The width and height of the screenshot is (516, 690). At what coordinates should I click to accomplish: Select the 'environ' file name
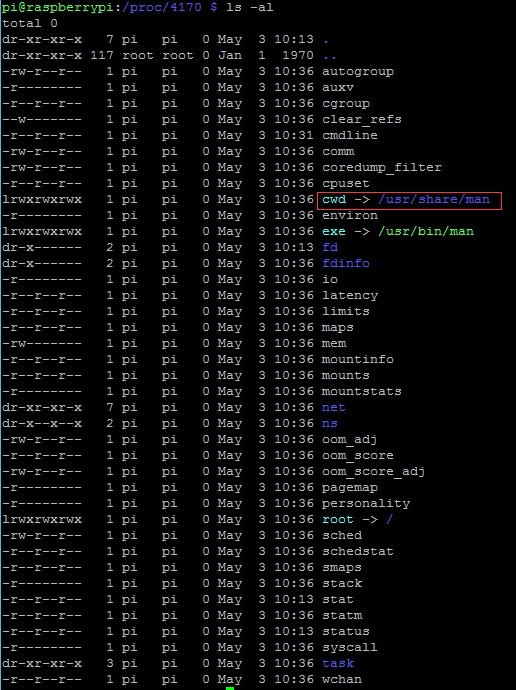[350, 216]
